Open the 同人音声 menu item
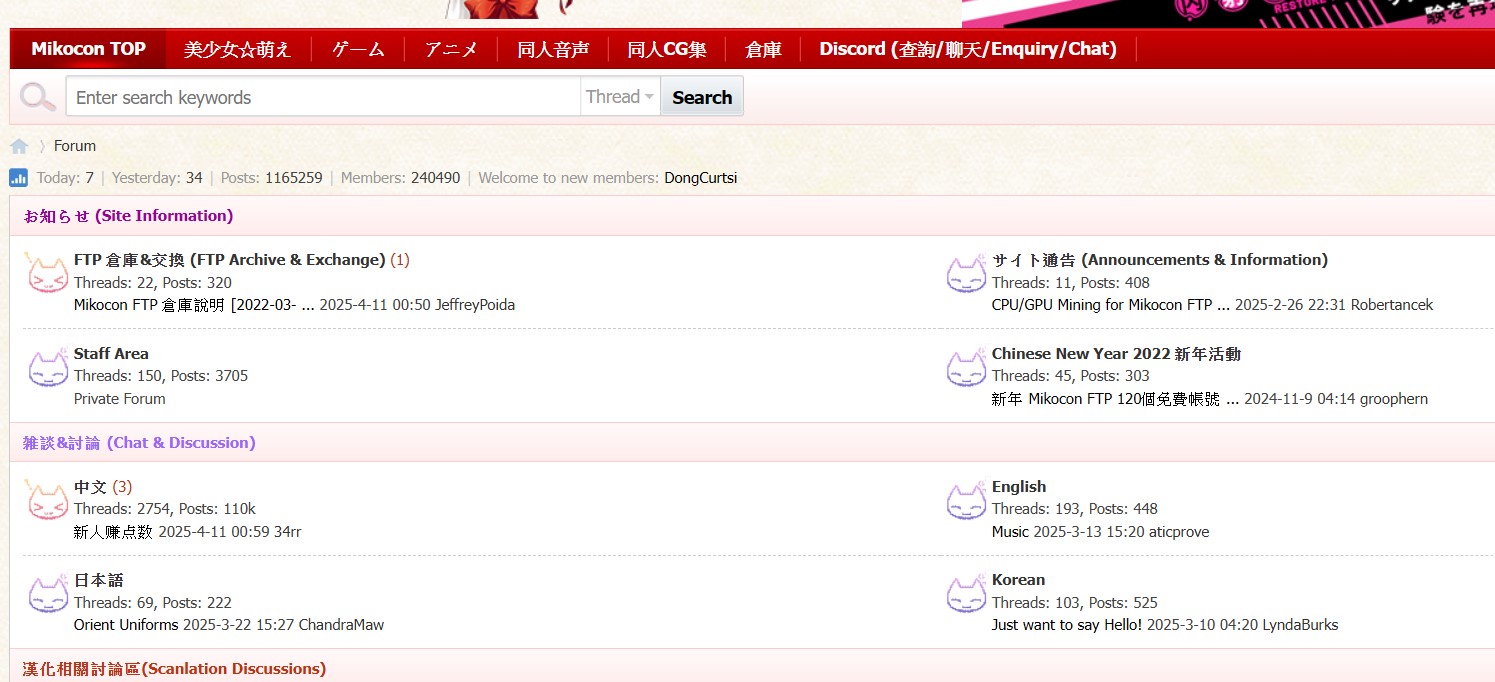Screen dimensions: 1495x682 [x=553, y=49]
